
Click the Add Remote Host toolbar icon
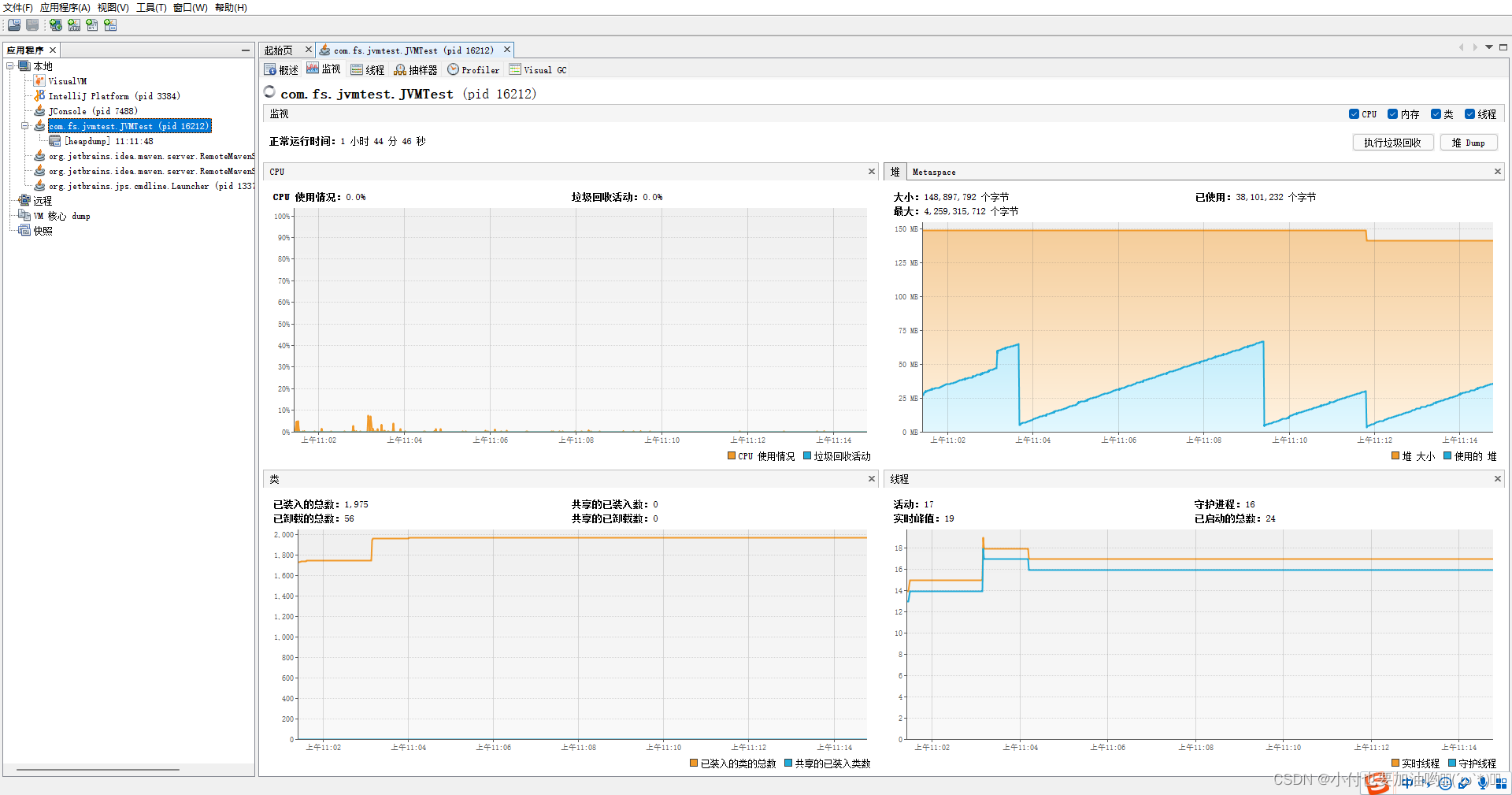(x=56, y=25)
